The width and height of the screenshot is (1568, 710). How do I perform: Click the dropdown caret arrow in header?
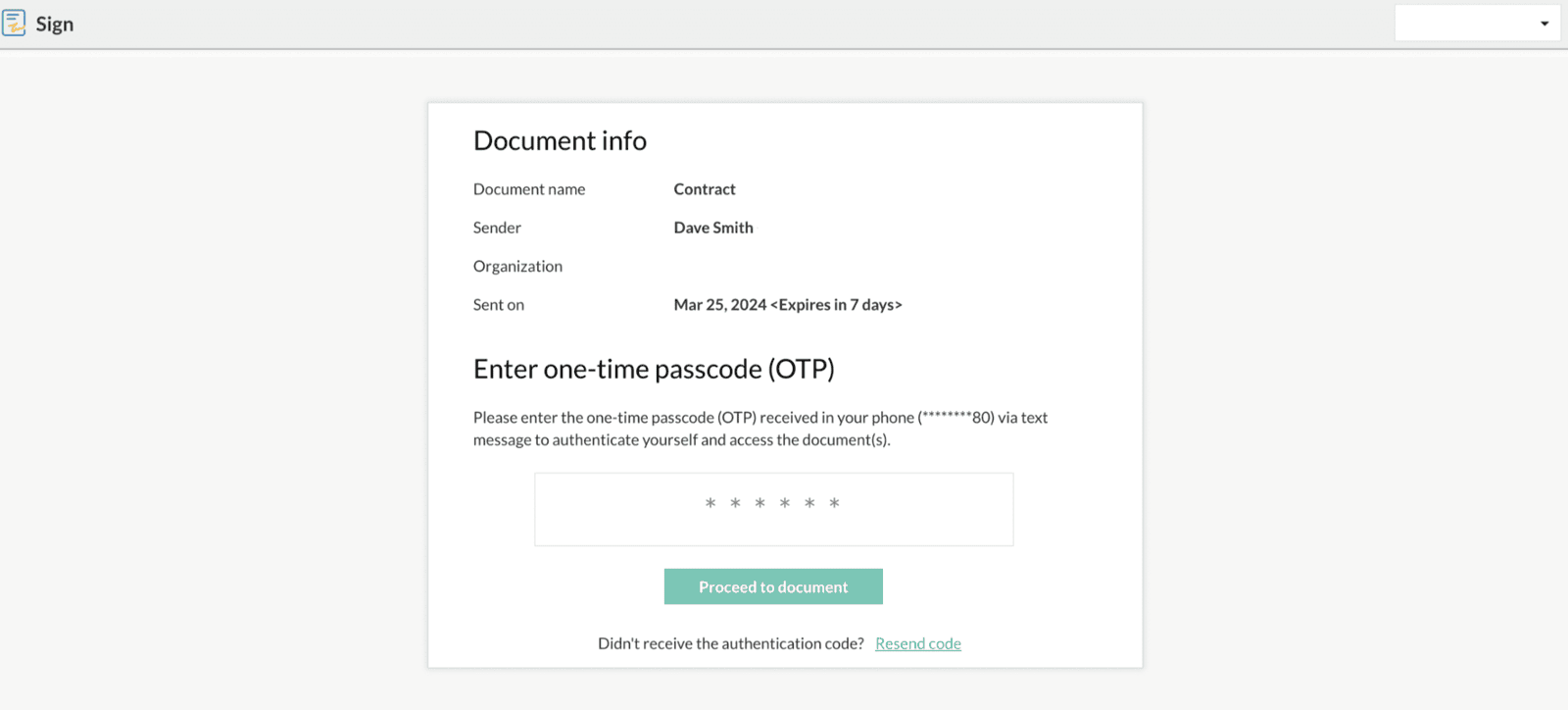1544,24
